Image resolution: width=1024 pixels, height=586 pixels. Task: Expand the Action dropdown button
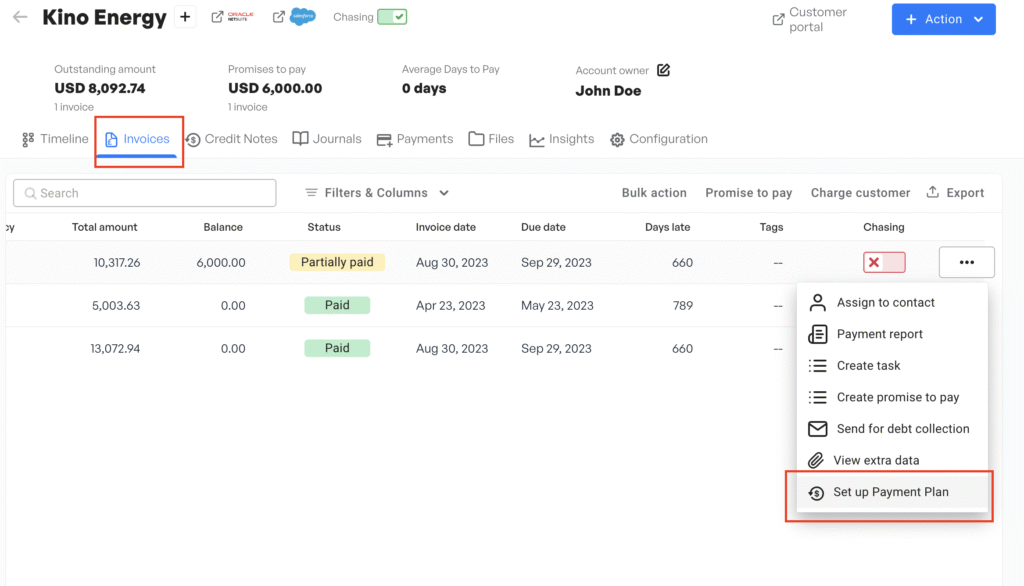click(x=943, y=19)
